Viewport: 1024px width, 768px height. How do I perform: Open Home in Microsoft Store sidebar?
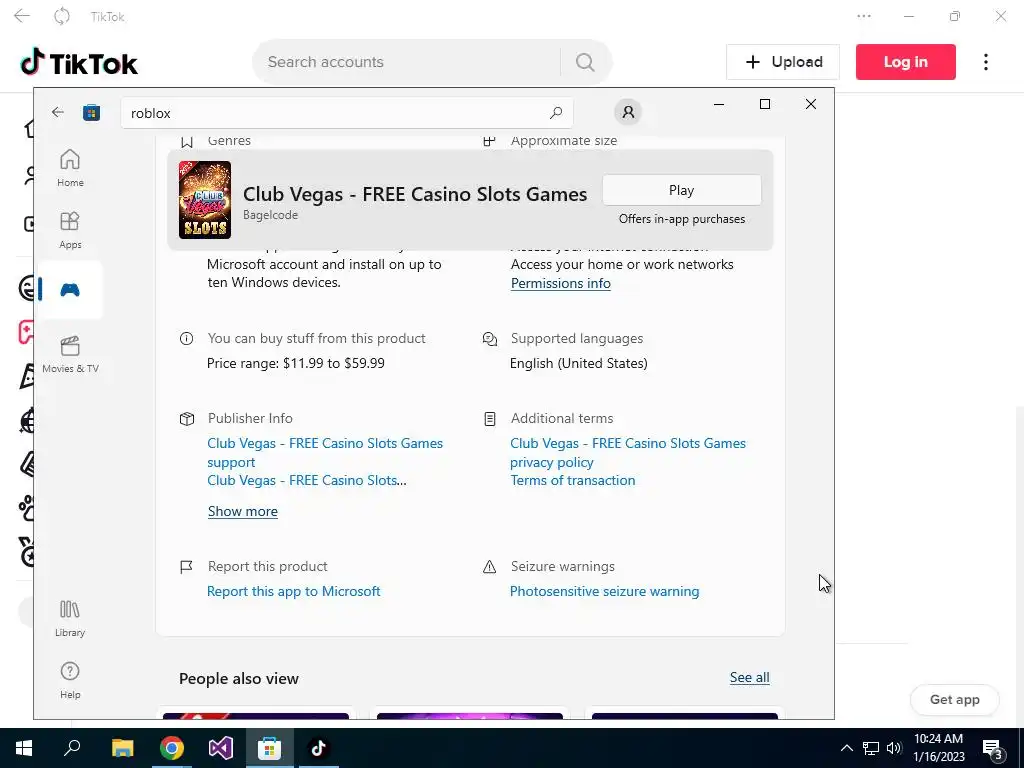(x=70, y=168)
